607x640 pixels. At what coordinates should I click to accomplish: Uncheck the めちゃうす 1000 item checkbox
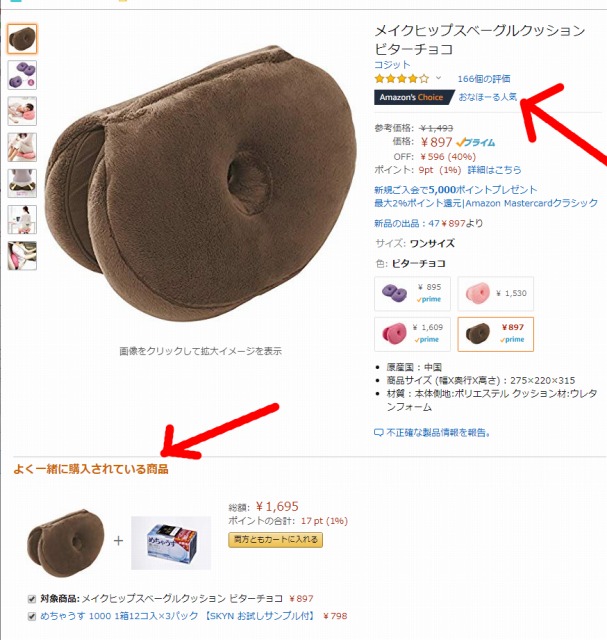pyautogui.click(x=31, y=616)
